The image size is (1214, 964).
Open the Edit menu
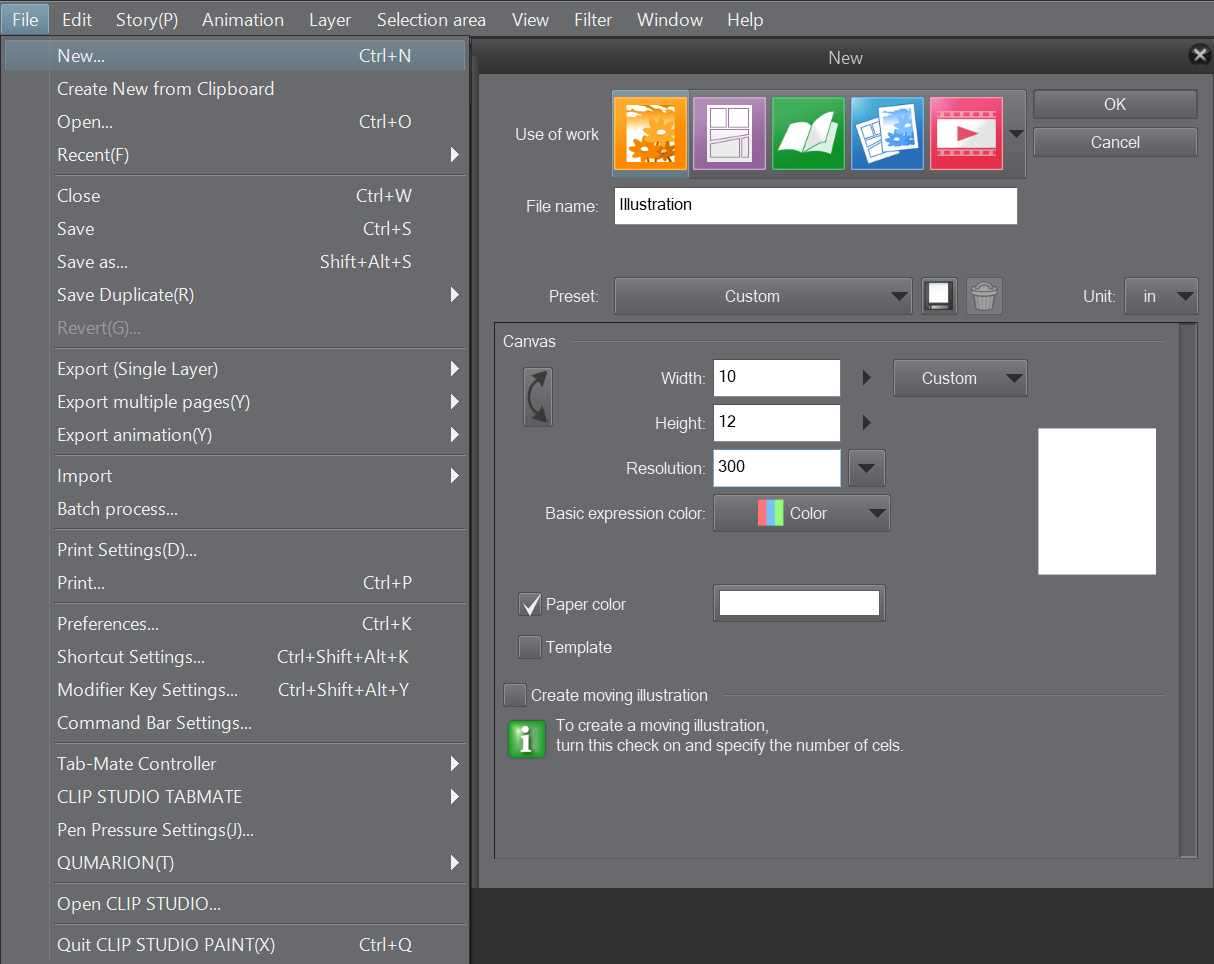[x=77, y=19]
